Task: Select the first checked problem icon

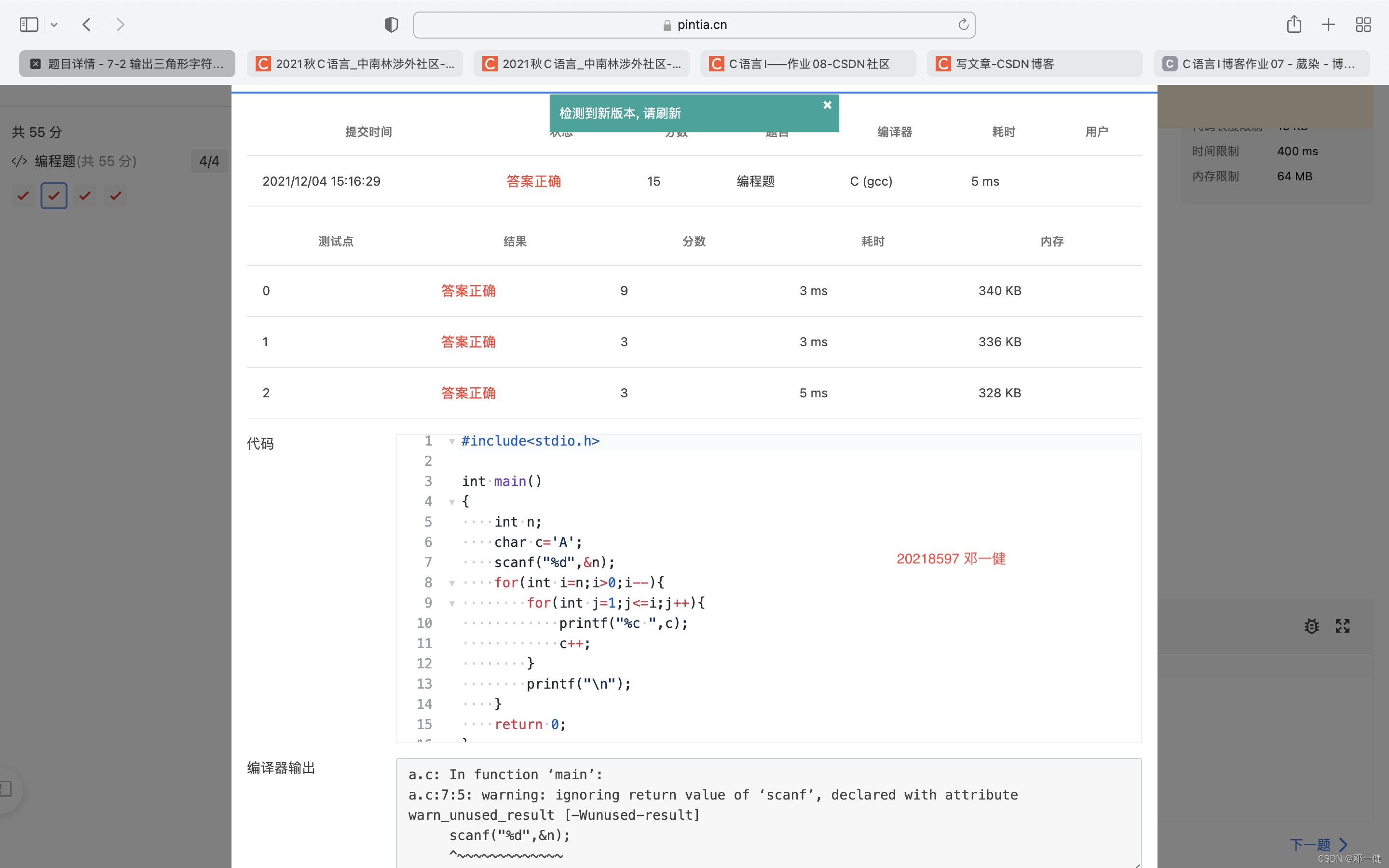Action: (23, 196)
